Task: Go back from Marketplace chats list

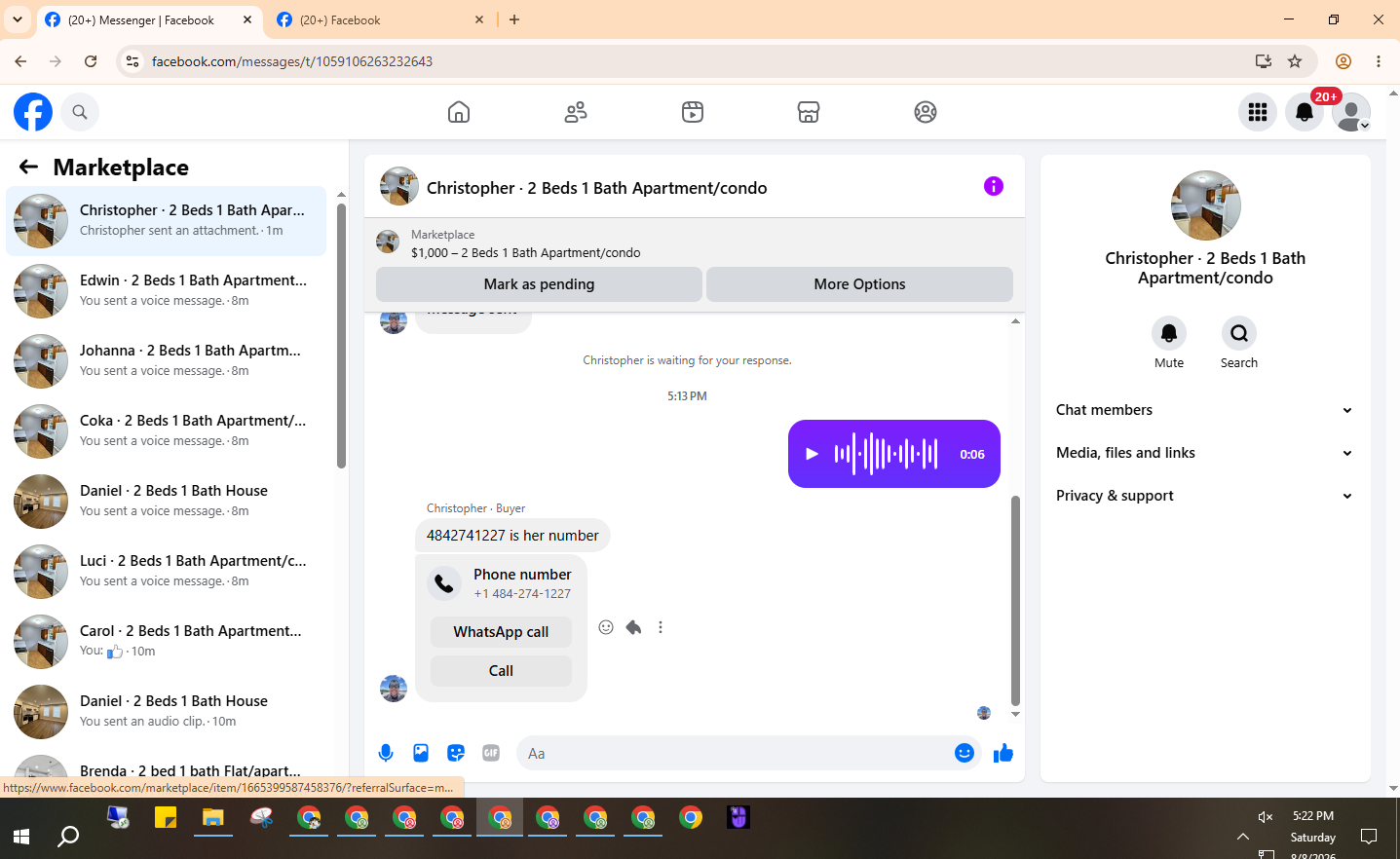Action: (28, 168)
